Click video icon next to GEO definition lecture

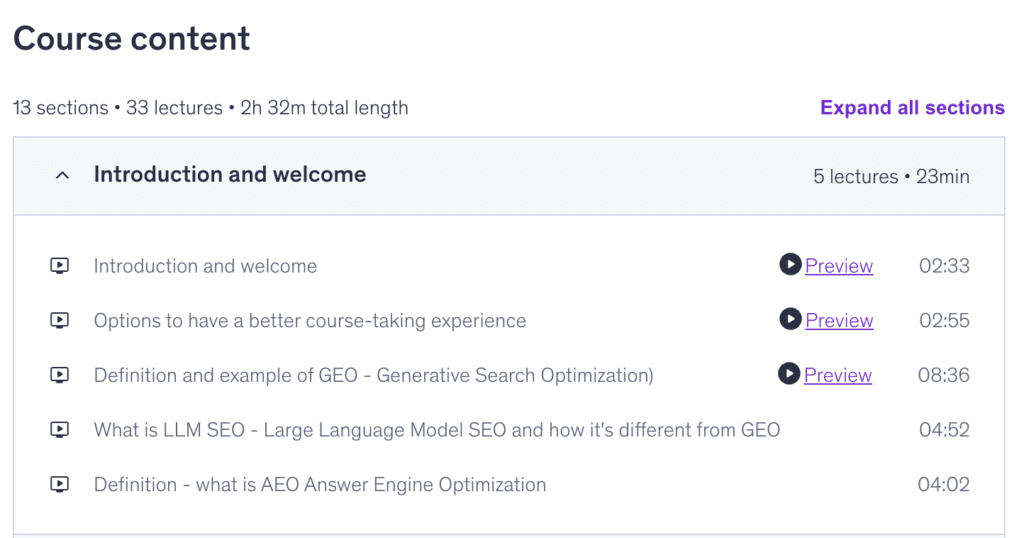click(60, 375)
